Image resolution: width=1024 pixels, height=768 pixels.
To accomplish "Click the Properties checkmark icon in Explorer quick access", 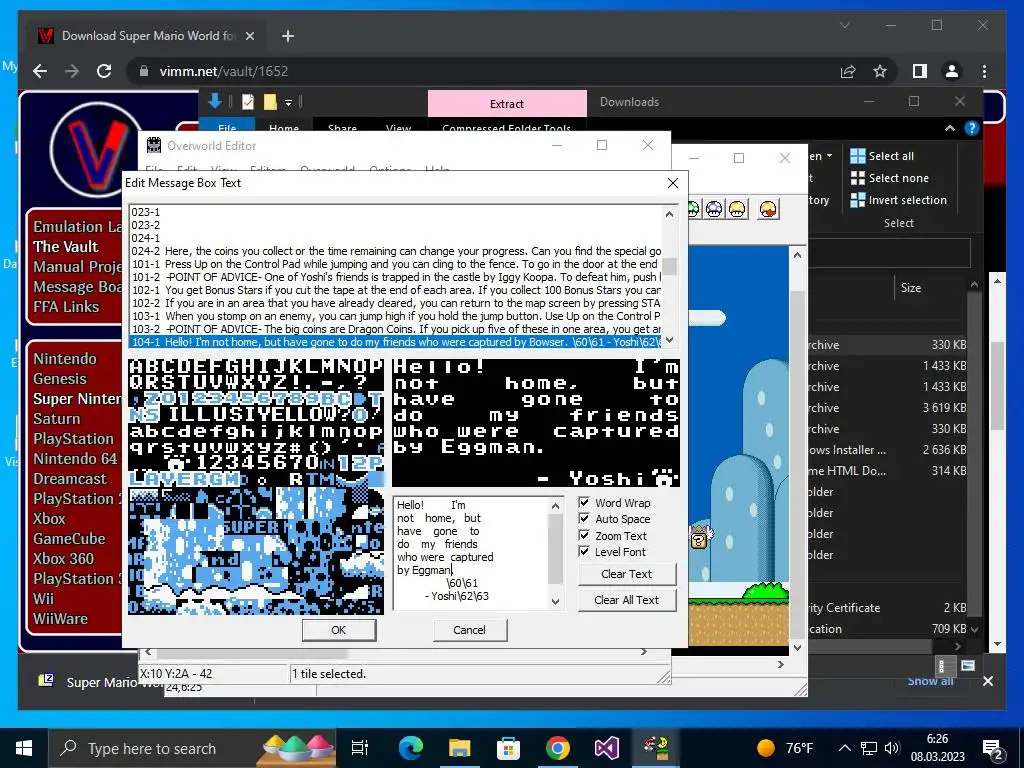I will 248,102.
